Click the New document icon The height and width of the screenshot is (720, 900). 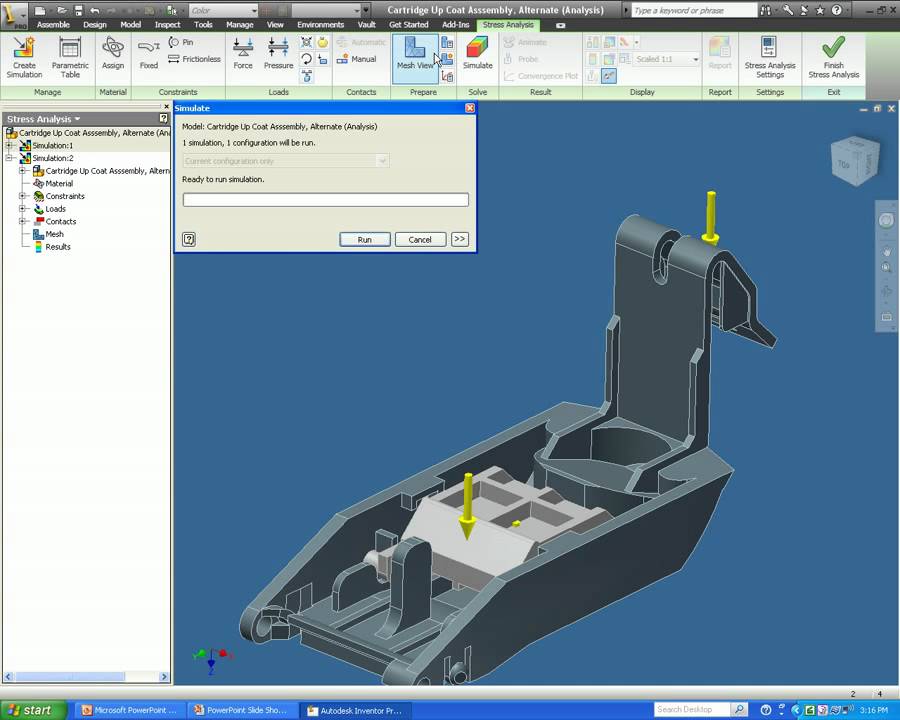(x=40, y=10)
